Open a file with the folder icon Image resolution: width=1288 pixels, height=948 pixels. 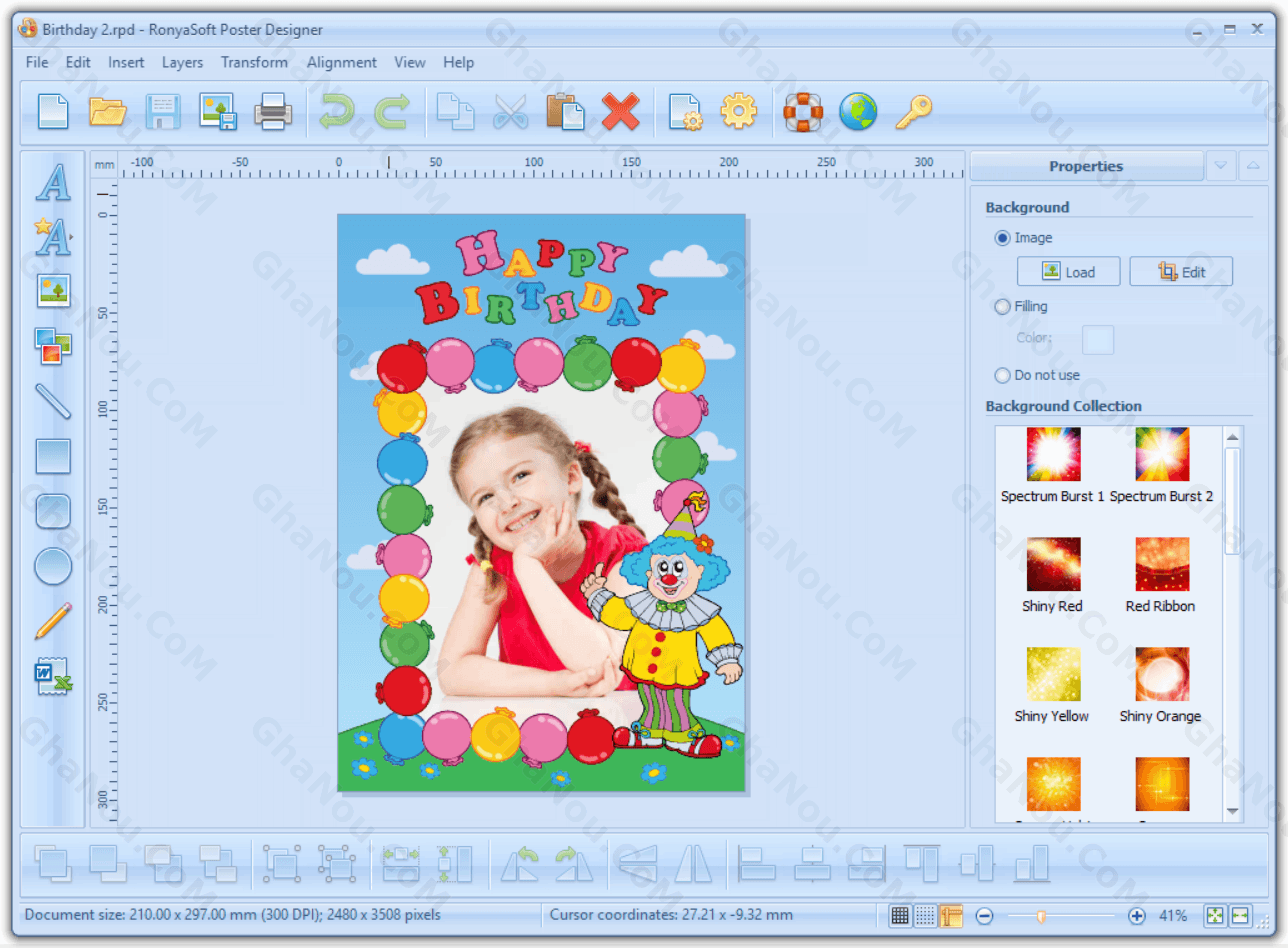[108, 110]
